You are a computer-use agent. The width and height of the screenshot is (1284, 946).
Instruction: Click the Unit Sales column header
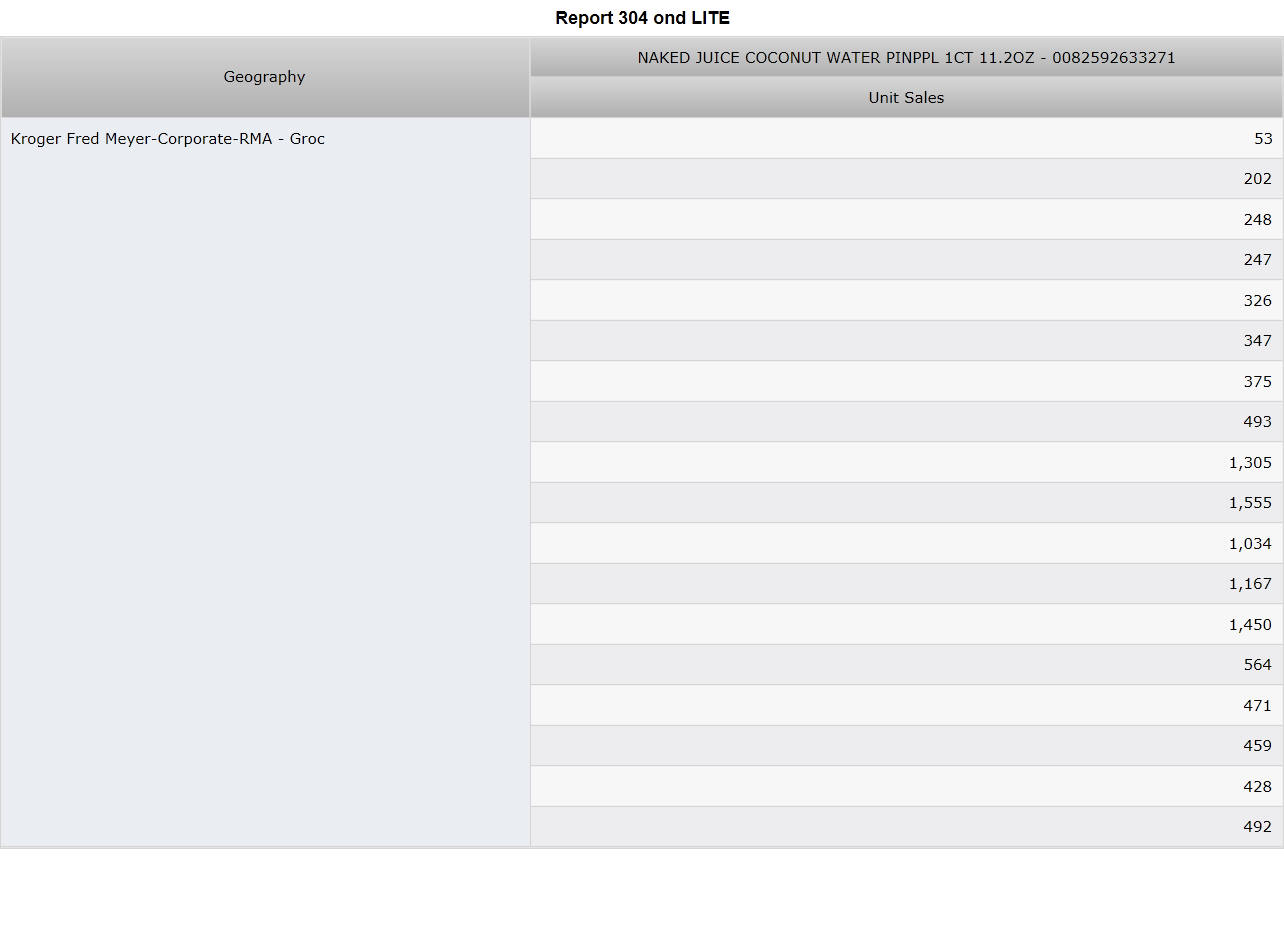pos(906,98)
